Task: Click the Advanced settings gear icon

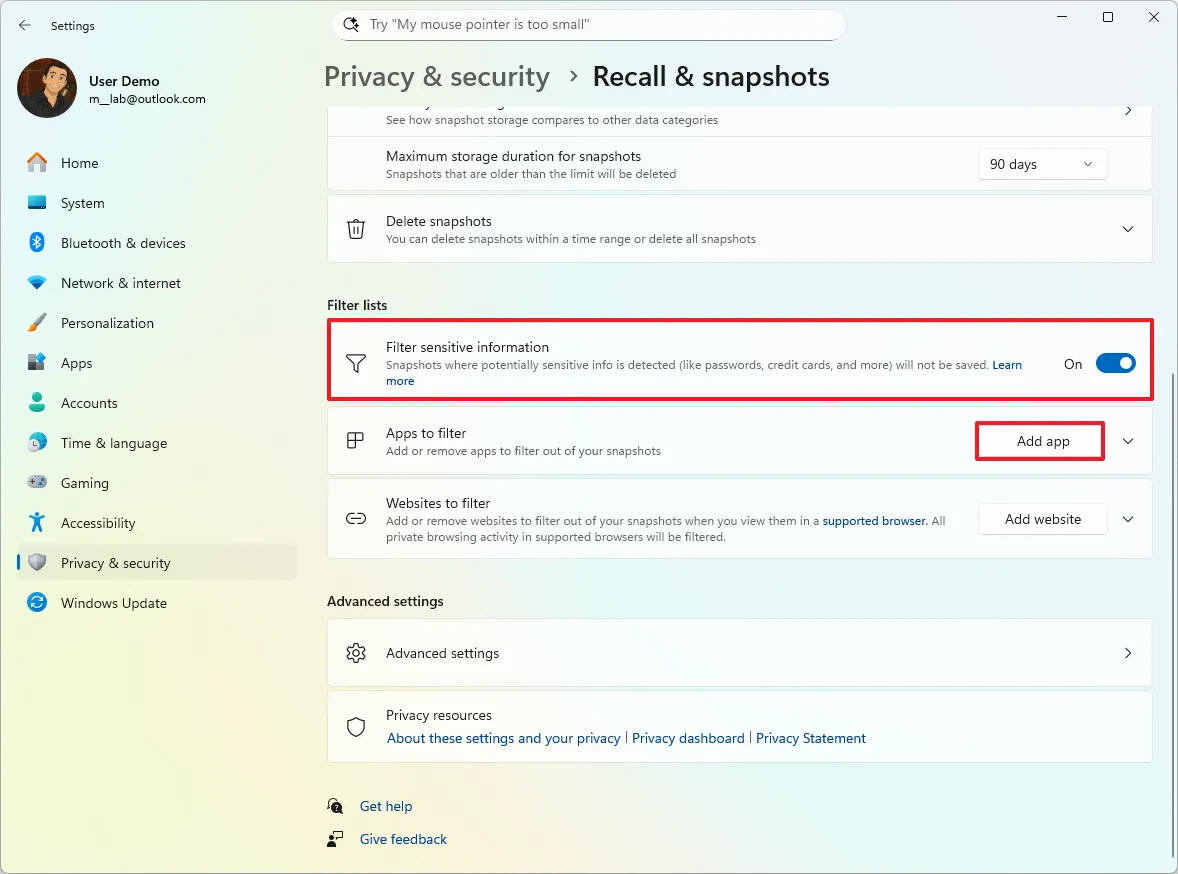Action: 356,653
